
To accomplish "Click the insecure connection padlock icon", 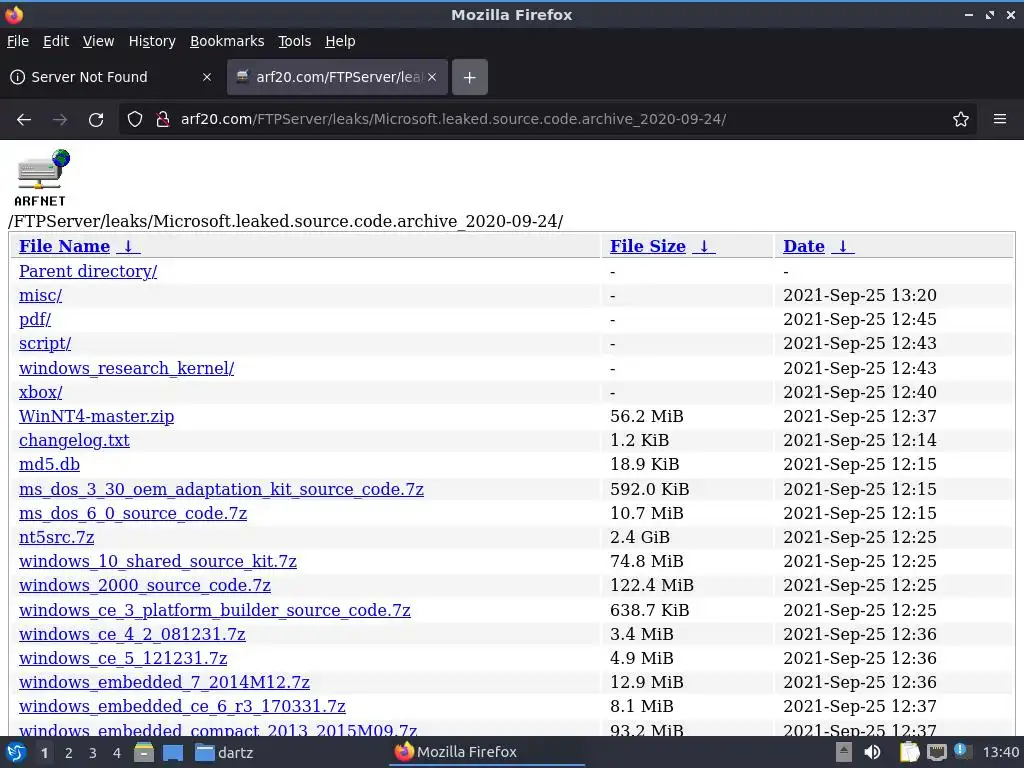I will pyautogui.click(x=163, y=120).
